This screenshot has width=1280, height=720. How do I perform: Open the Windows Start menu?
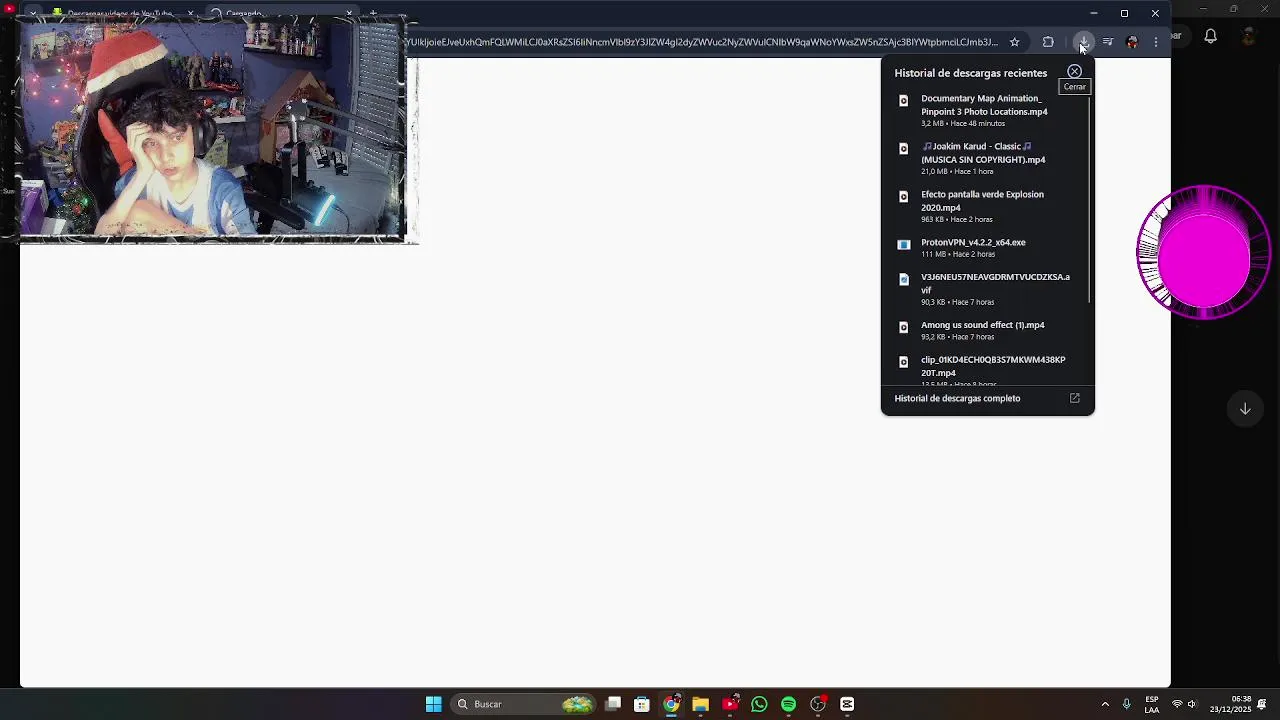coord(433,704)
